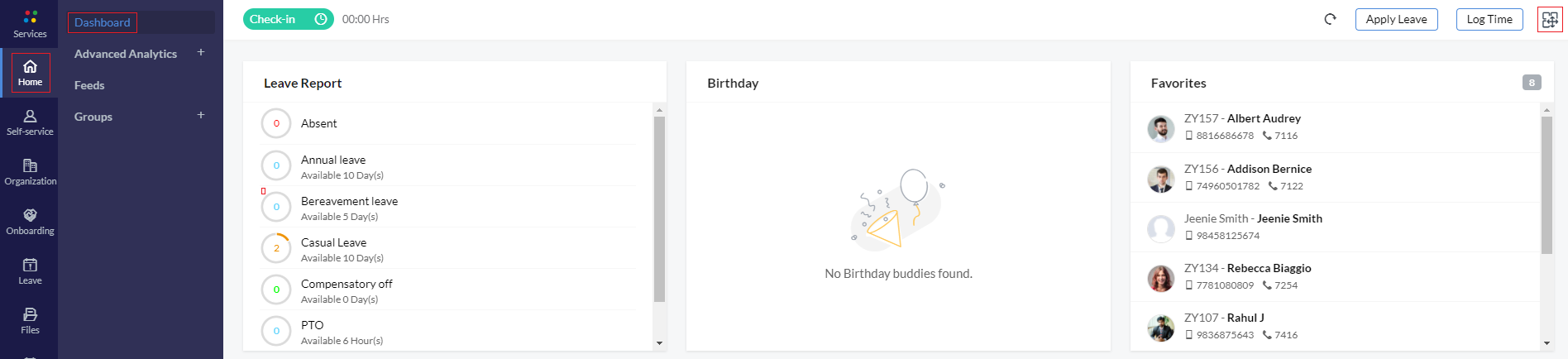The image size is (1568, 359).
Task: Click the Apply Leave button
Action: pyautogui.click(x=1396, y=19)
